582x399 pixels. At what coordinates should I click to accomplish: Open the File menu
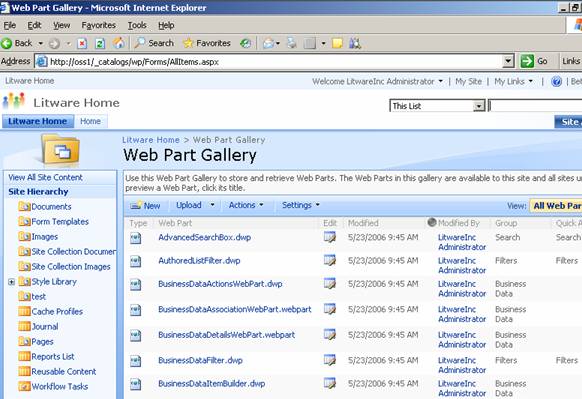click(x=10, y=25)
